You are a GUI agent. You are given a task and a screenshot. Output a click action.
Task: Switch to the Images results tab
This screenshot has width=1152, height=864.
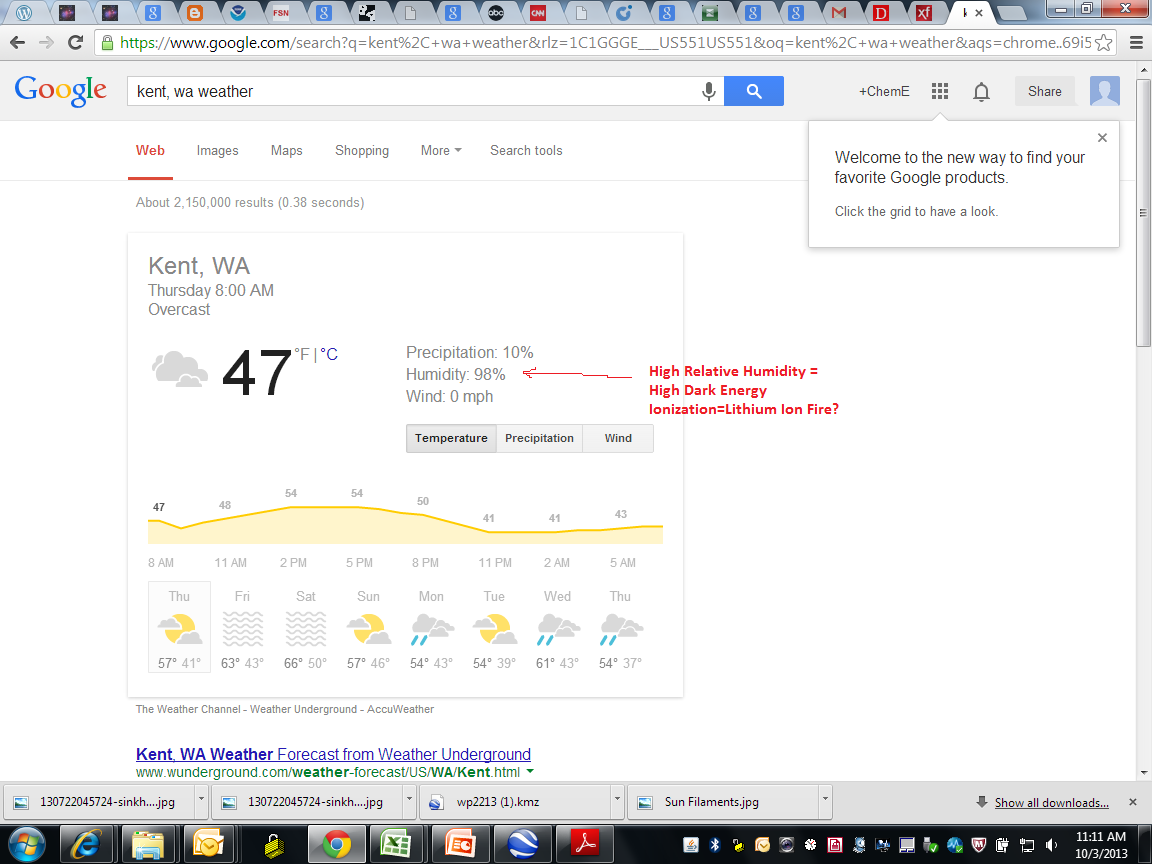(x=217, y=150)
